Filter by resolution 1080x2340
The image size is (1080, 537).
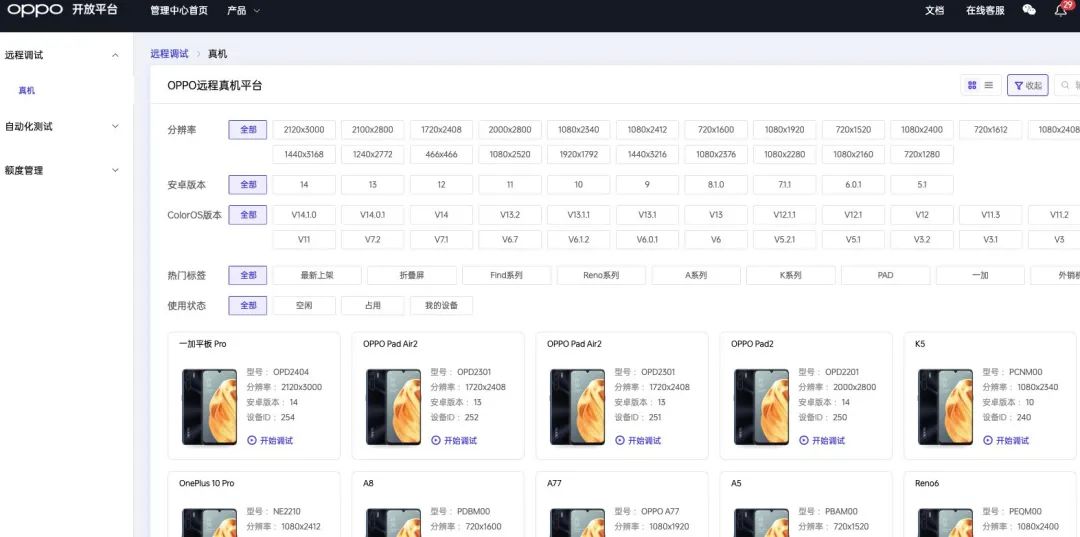(579, 129)
